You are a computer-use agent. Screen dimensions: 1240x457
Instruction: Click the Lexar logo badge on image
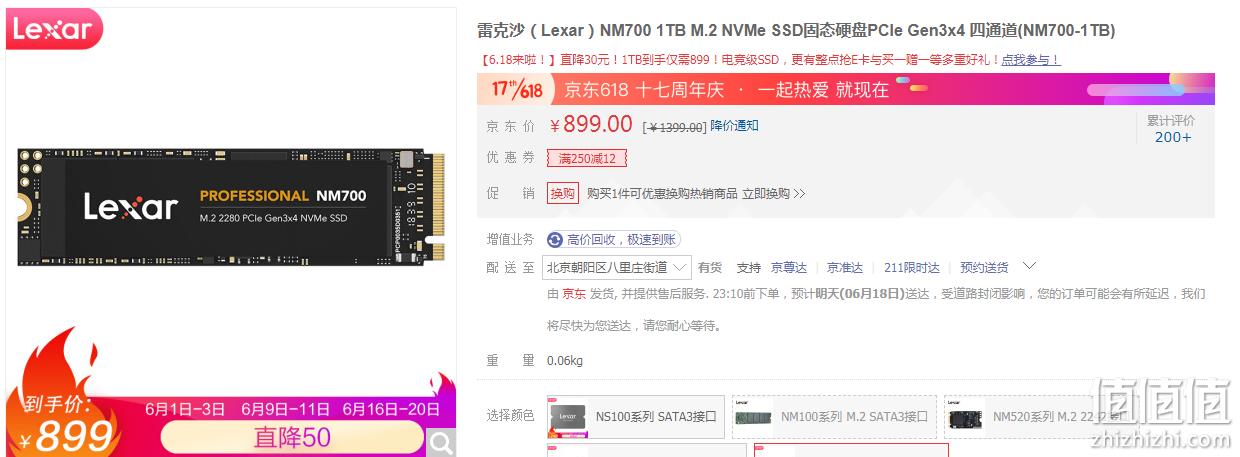pos(54,30)
